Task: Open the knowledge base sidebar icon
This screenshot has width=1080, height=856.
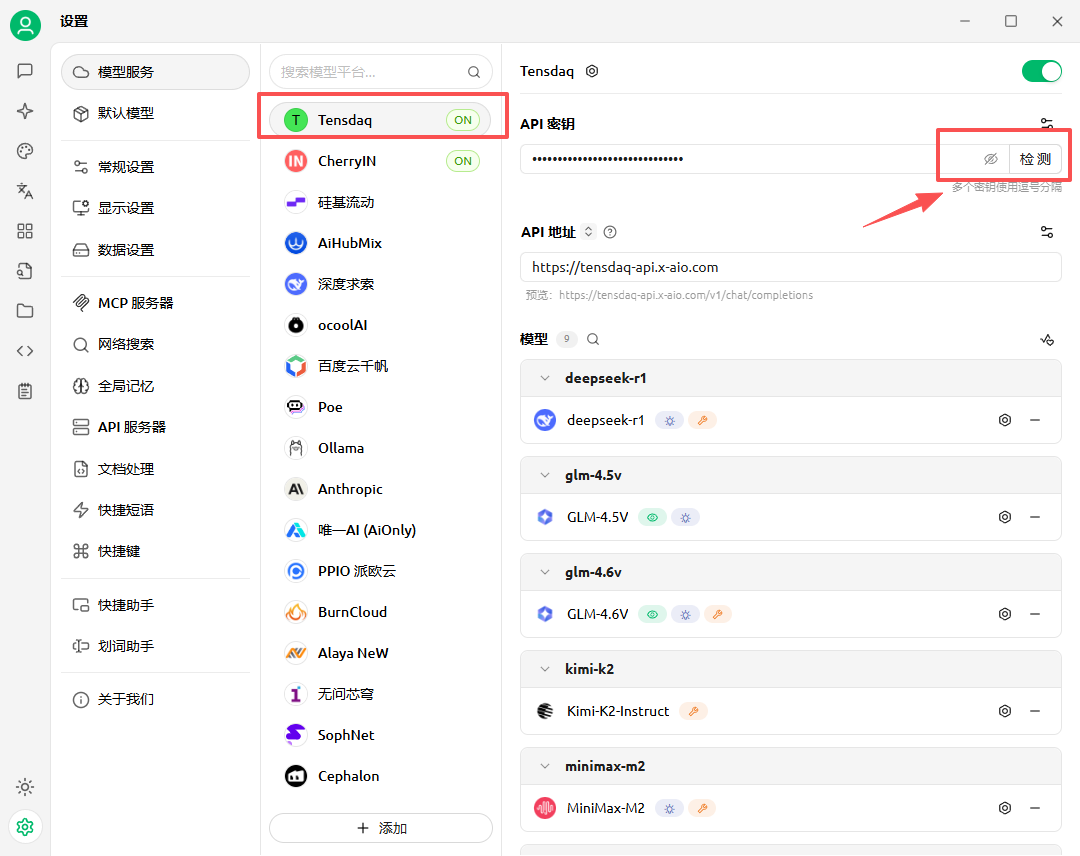Action: [25, 271]
